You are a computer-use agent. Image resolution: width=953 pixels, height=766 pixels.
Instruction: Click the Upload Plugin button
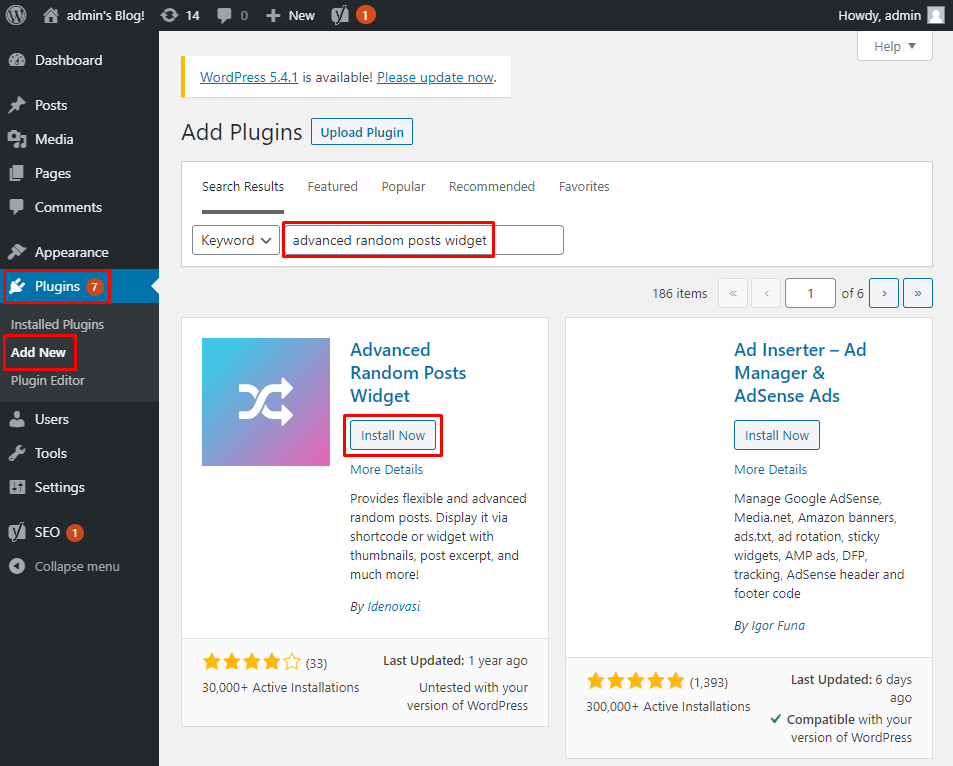pos(362,132)
